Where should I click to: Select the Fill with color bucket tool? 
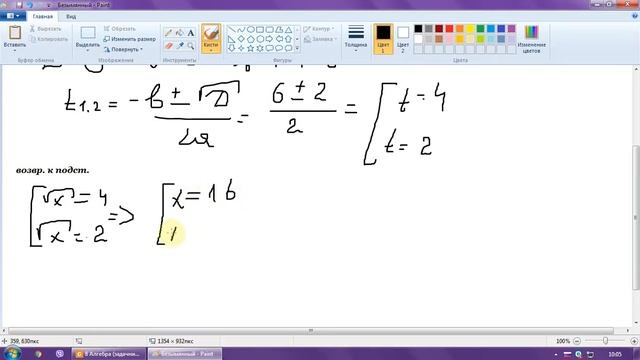(180, 33)
